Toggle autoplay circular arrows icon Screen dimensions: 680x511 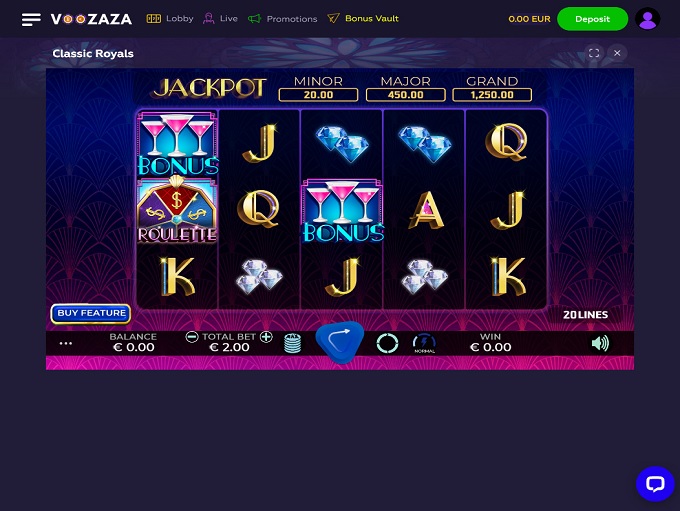tap(387, 343)
